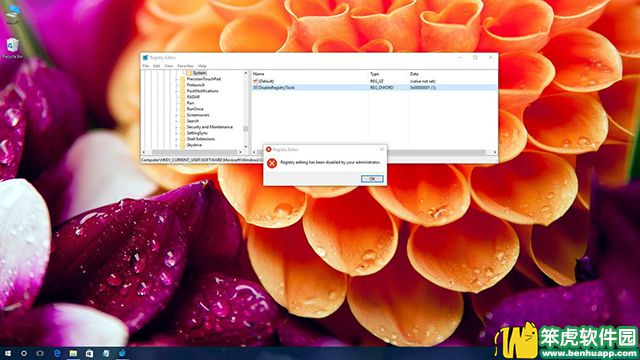Expand the SettingSync key
Image resolution: width=640 pixels, height=360 pixels.
click(x=177, y=133)
